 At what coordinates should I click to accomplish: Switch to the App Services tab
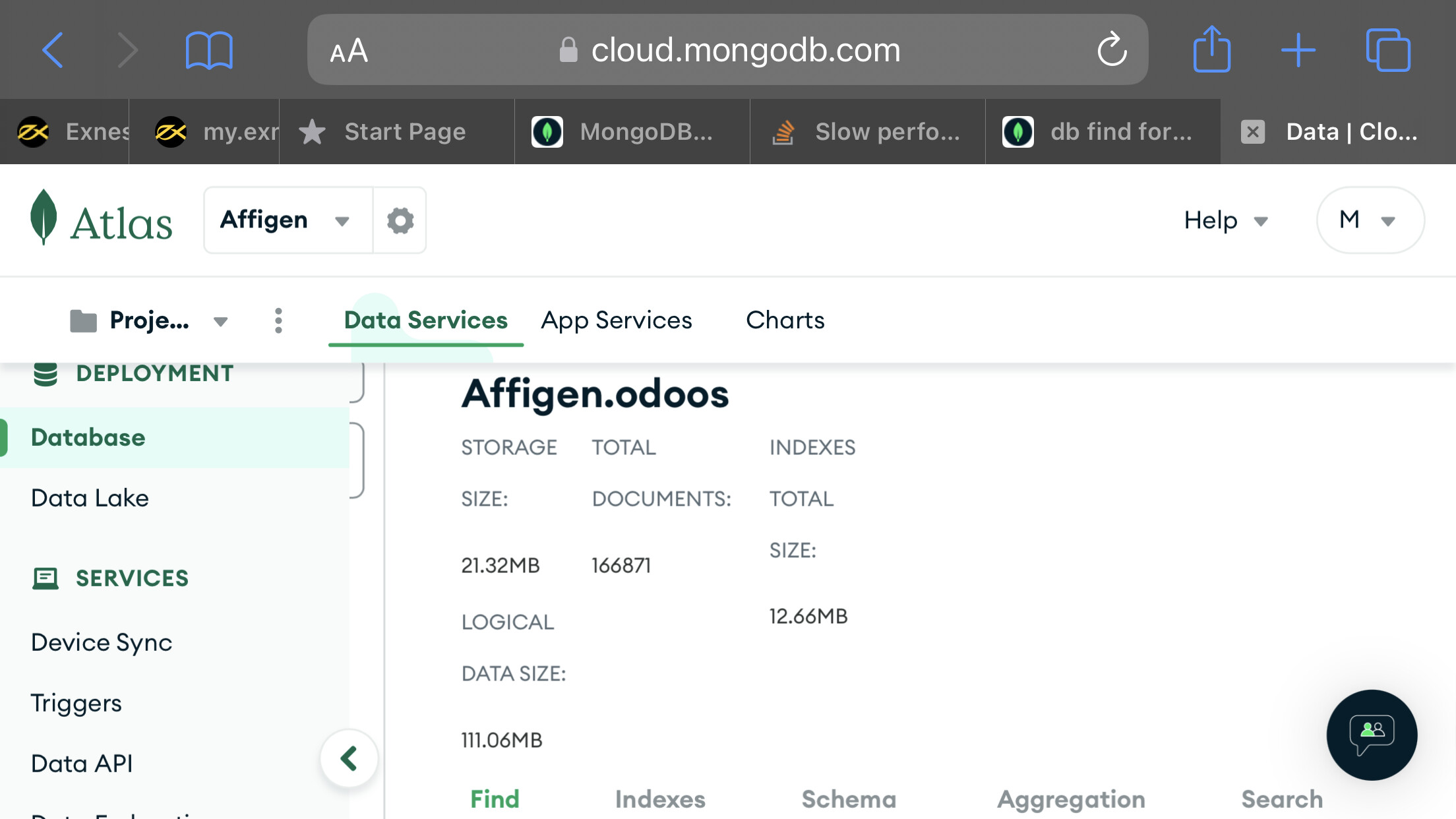pos(616,320)
